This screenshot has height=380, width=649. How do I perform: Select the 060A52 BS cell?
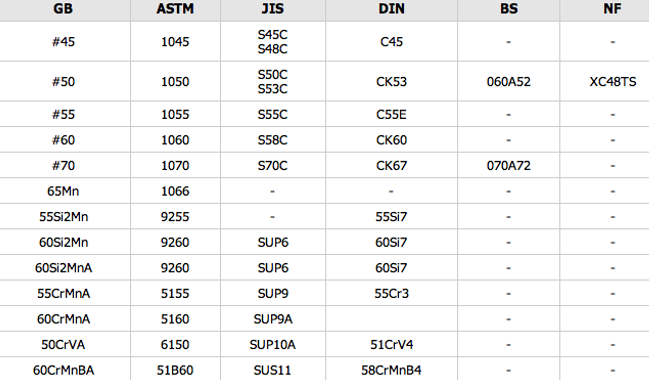click(x=509, y=82)
